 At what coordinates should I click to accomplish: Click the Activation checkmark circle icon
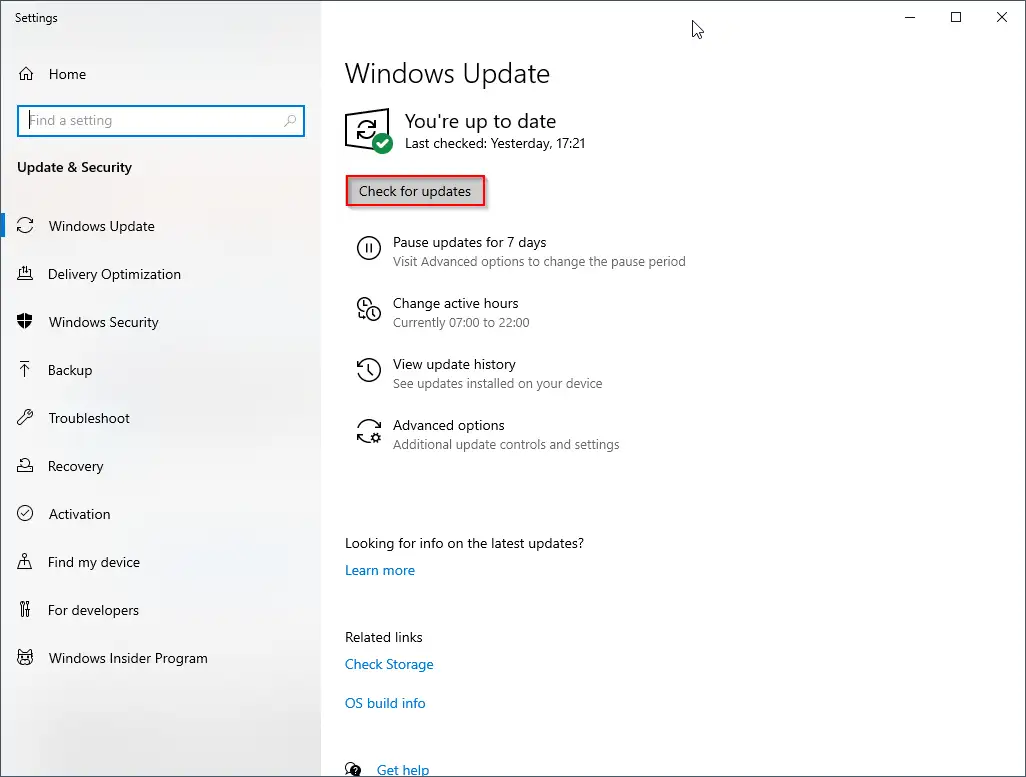point(25,513)
